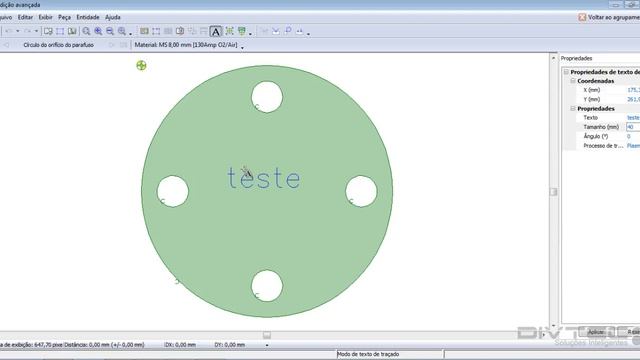Open the Editar menu

pyautogui.click(x=25, y=17)
